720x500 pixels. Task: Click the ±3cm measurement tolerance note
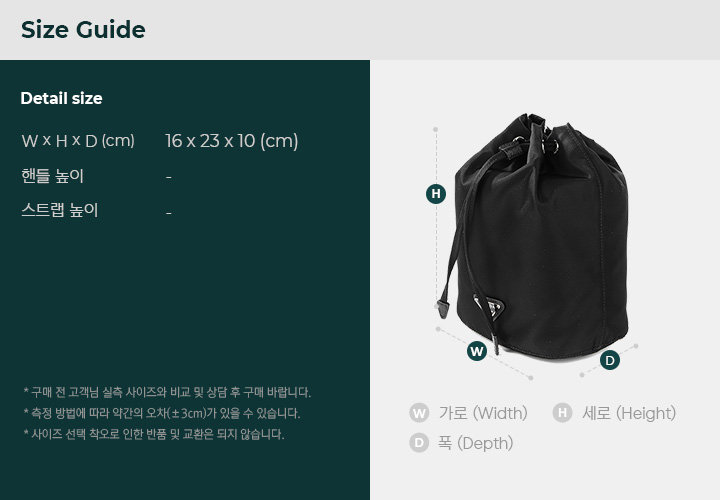(162, 413)
